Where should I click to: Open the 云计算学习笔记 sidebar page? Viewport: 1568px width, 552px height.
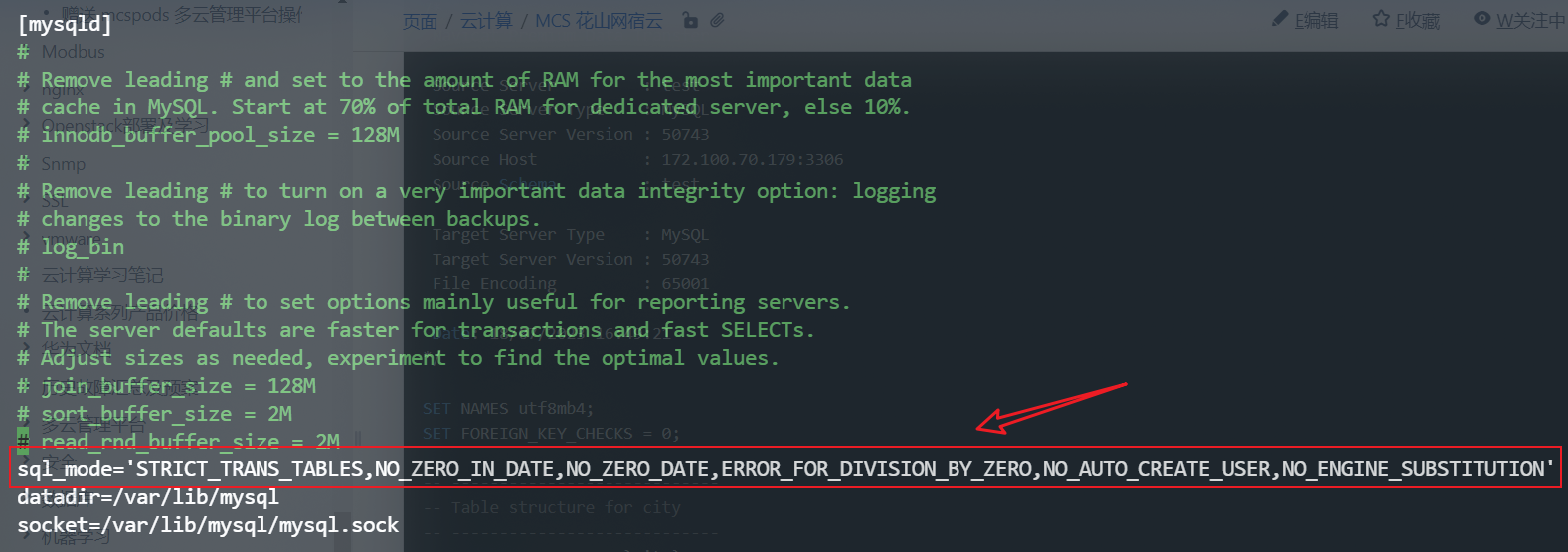[101, 275]
